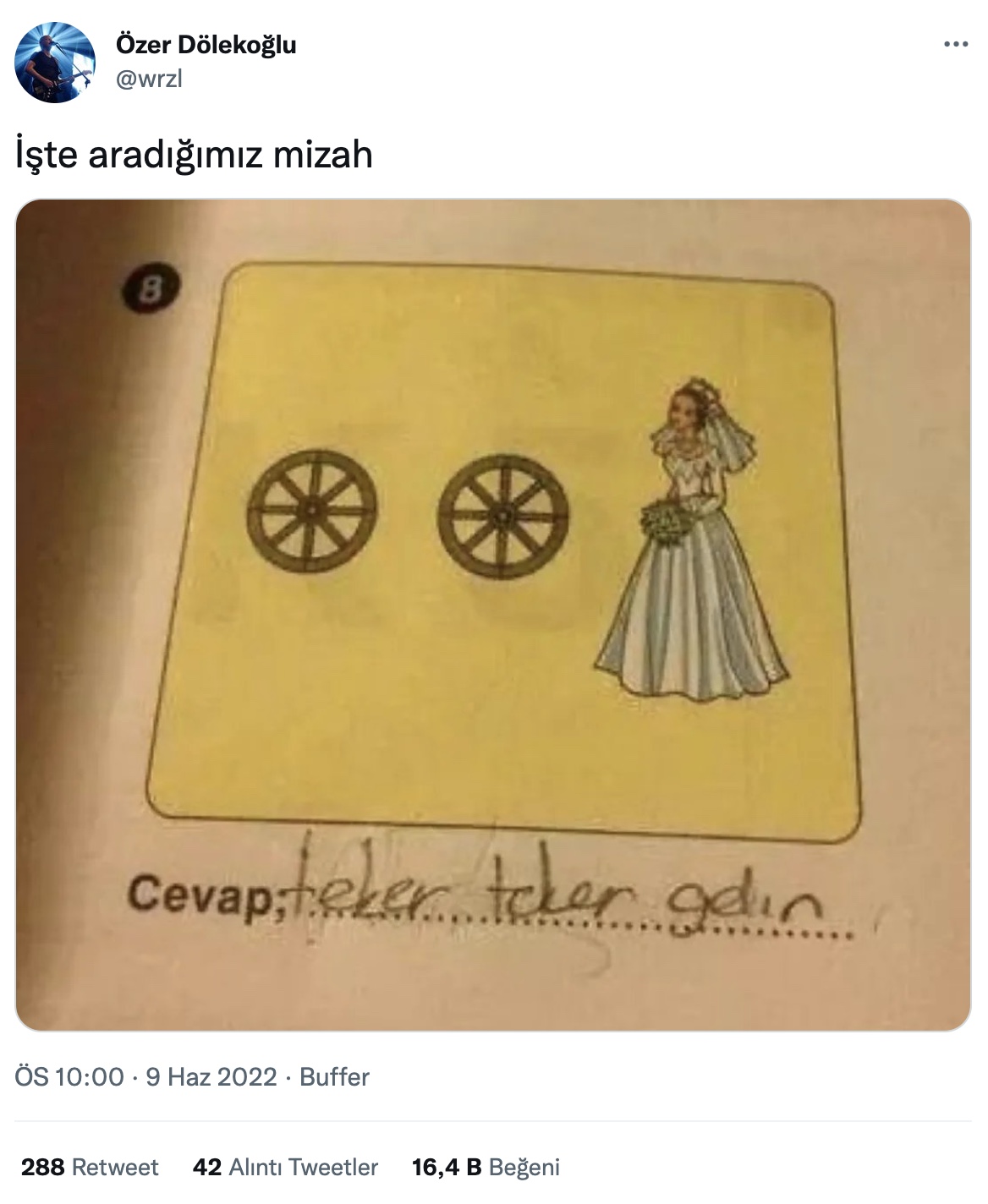Open the @wrzl handle link
This screenshot has width=988, height=1204.
click(149, 79)
